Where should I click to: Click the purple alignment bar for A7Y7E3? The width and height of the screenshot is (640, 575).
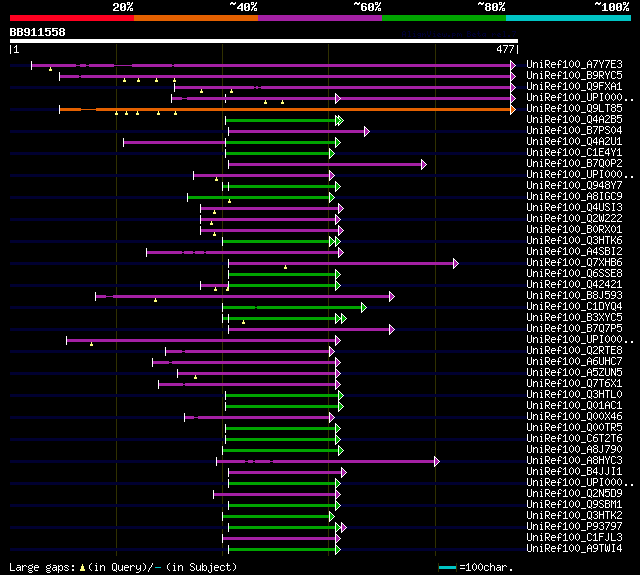271,65
